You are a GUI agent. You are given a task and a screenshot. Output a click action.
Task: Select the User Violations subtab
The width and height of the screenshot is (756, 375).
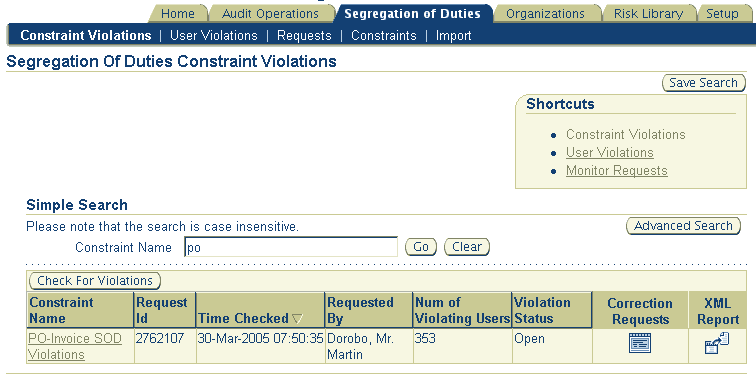[x=214, y=36]
